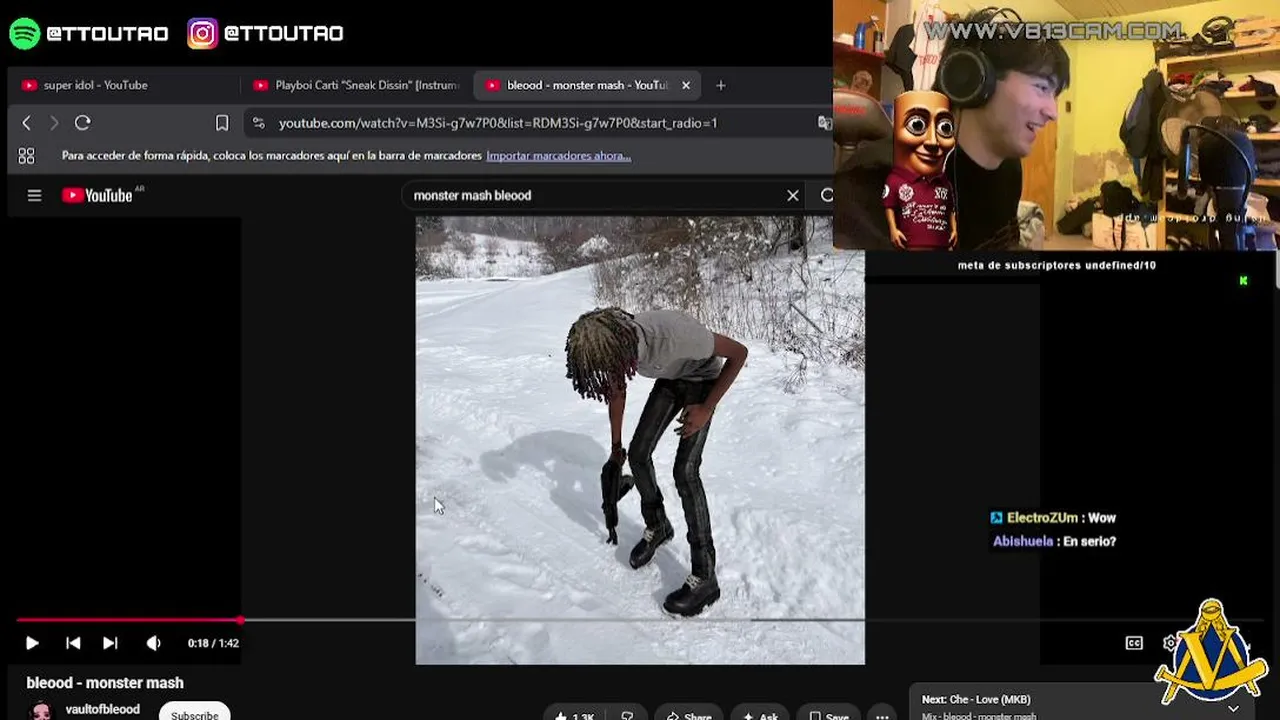Viewport: 1280px width, 720px height.
Task: Play the video with the play button
Action: [32, 643]
